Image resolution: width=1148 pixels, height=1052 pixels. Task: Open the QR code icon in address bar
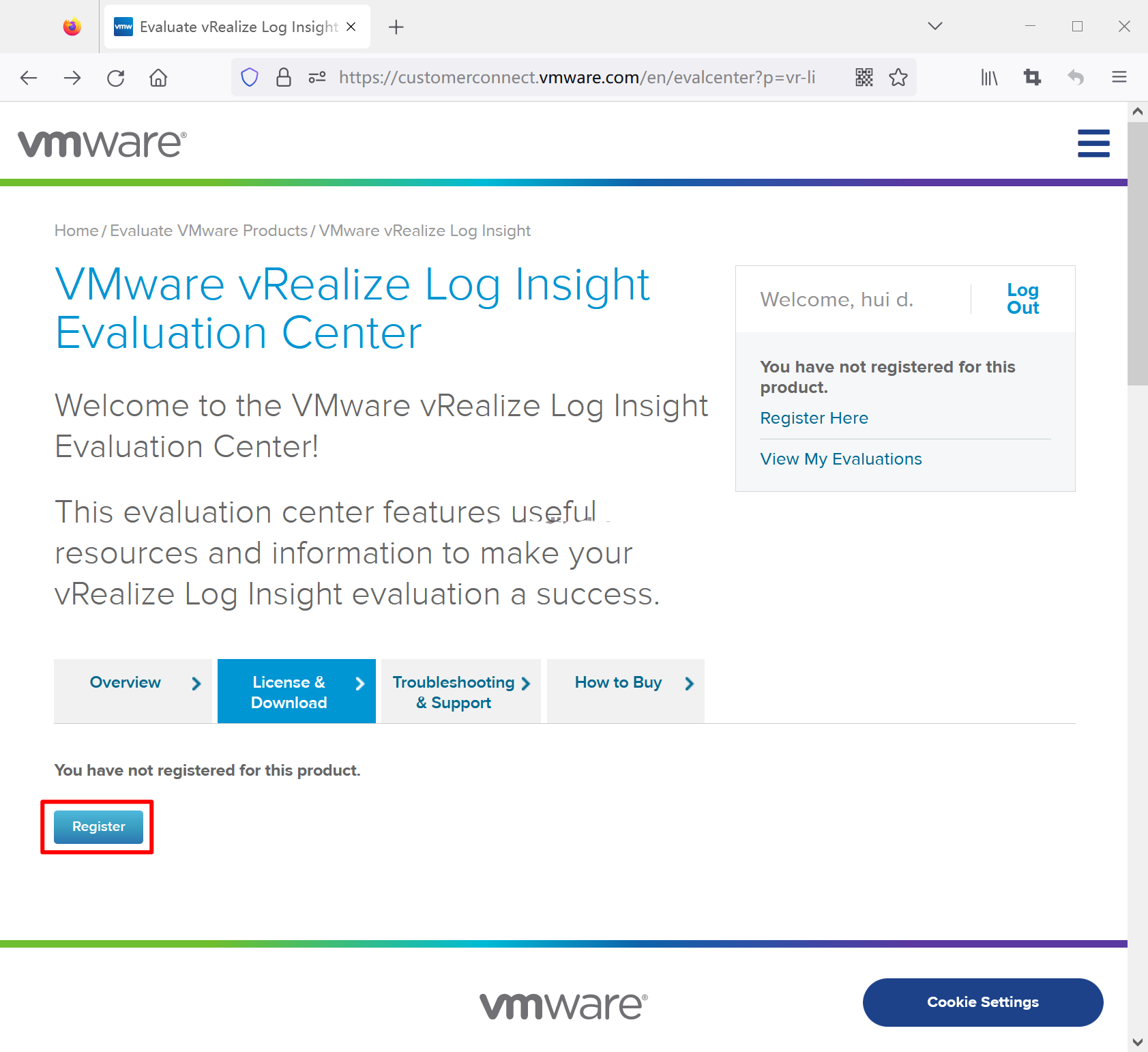[864, 78]
